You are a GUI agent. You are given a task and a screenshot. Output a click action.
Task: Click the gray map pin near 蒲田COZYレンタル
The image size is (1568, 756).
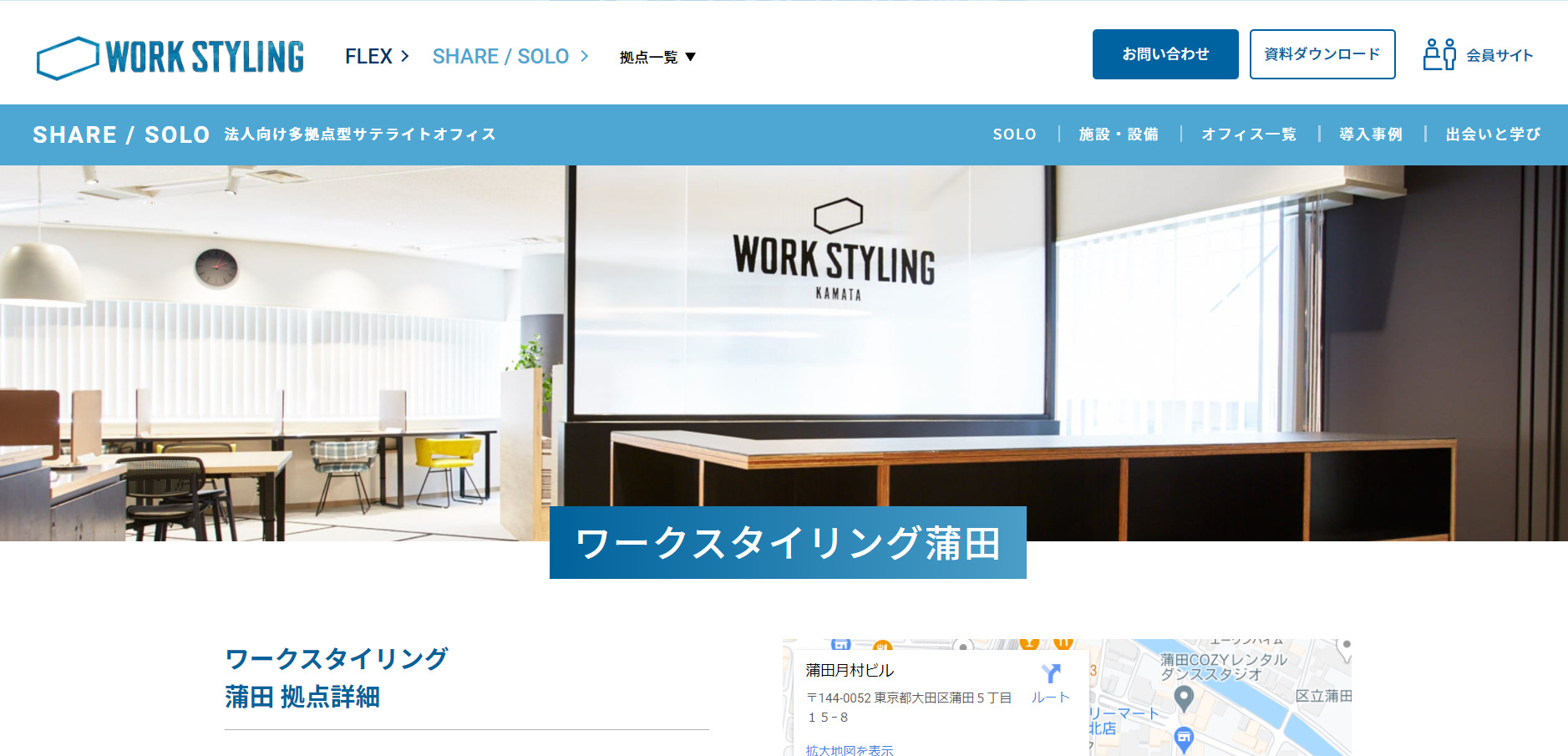pyautogui.click(x=1183, y=697)
